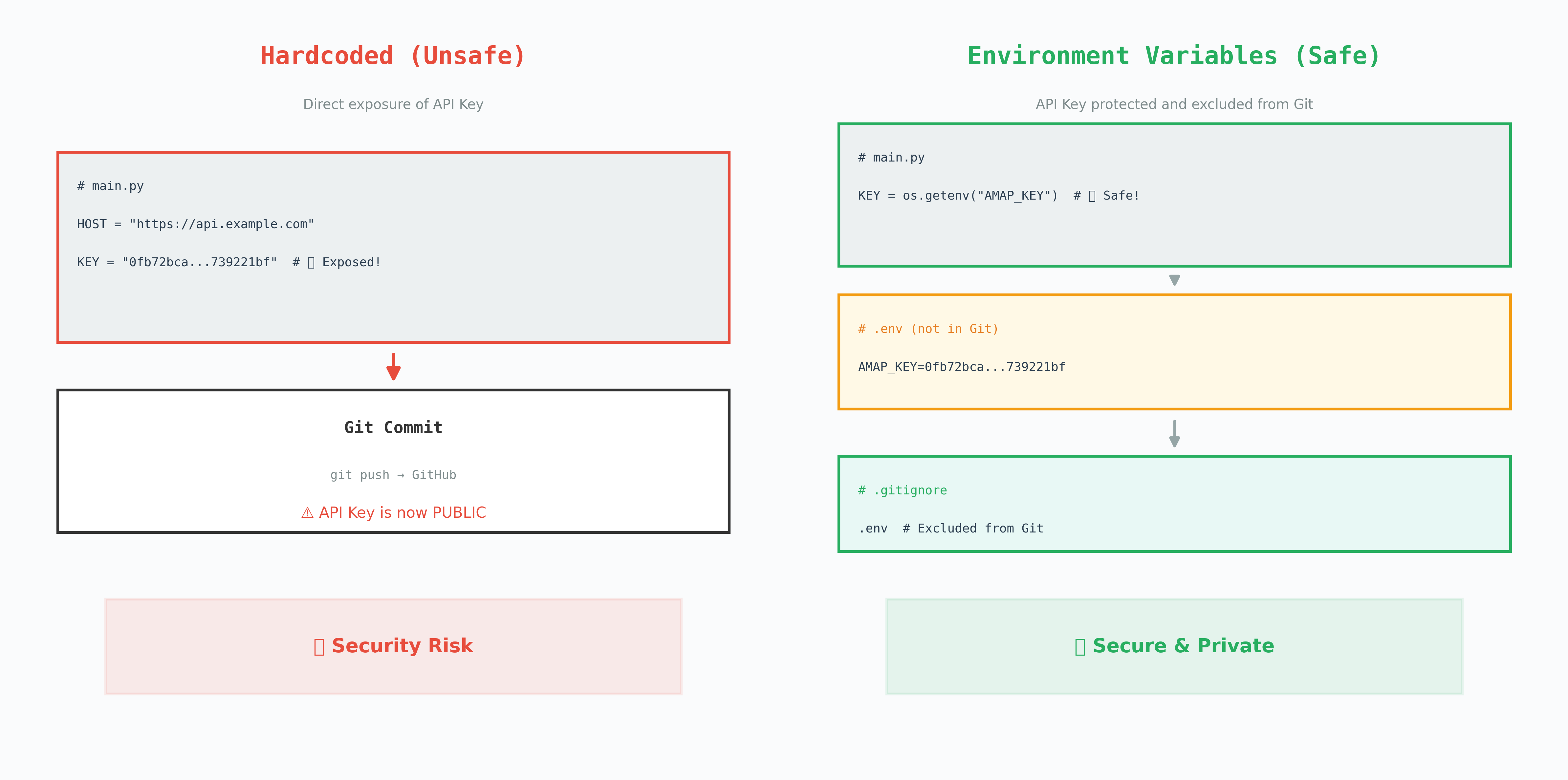
Task: Click the AMAP_KEY=0fb72bca...739221bf line
Action: tap(961, 367)
